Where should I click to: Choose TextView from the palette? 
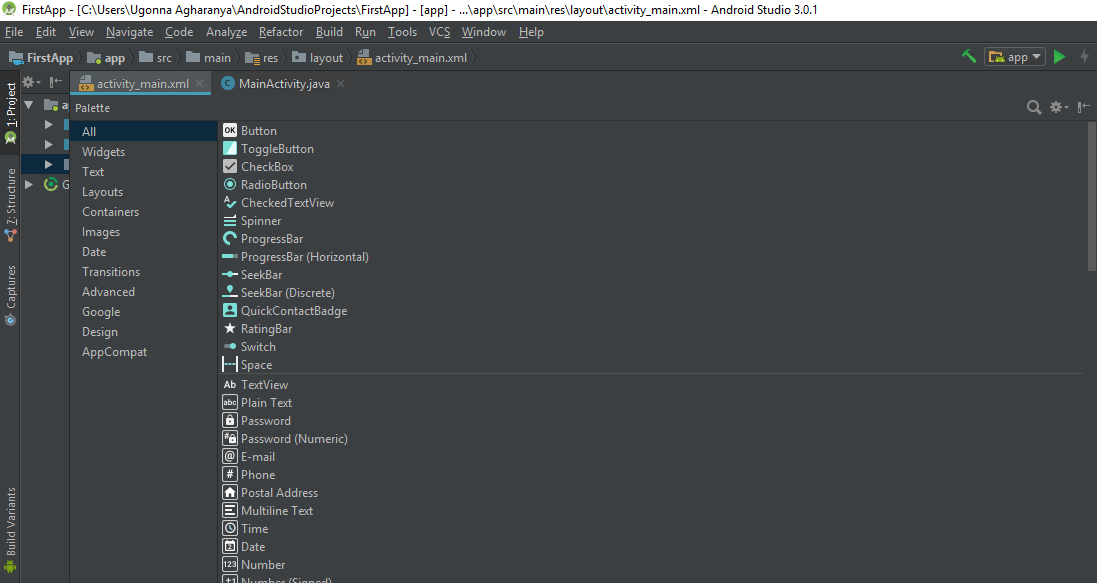coord(255,385)
